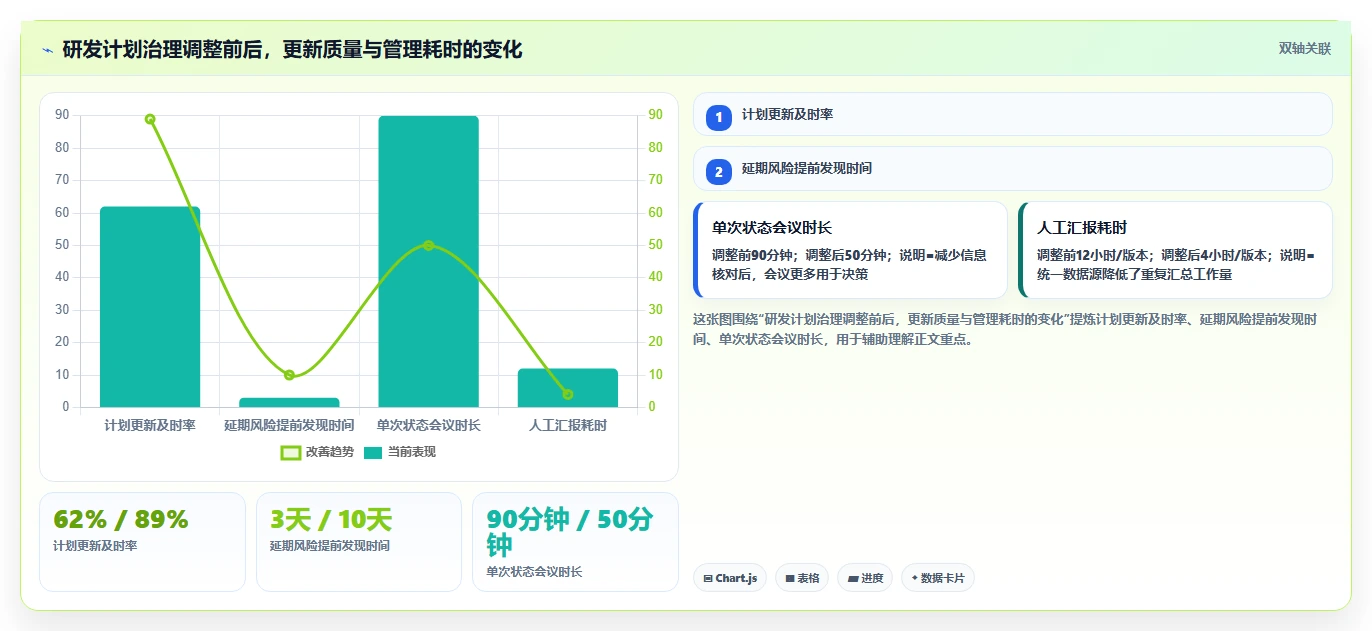Click the 90分钟 / 50分钟 stat card
1372x631 pixels.
575,541
